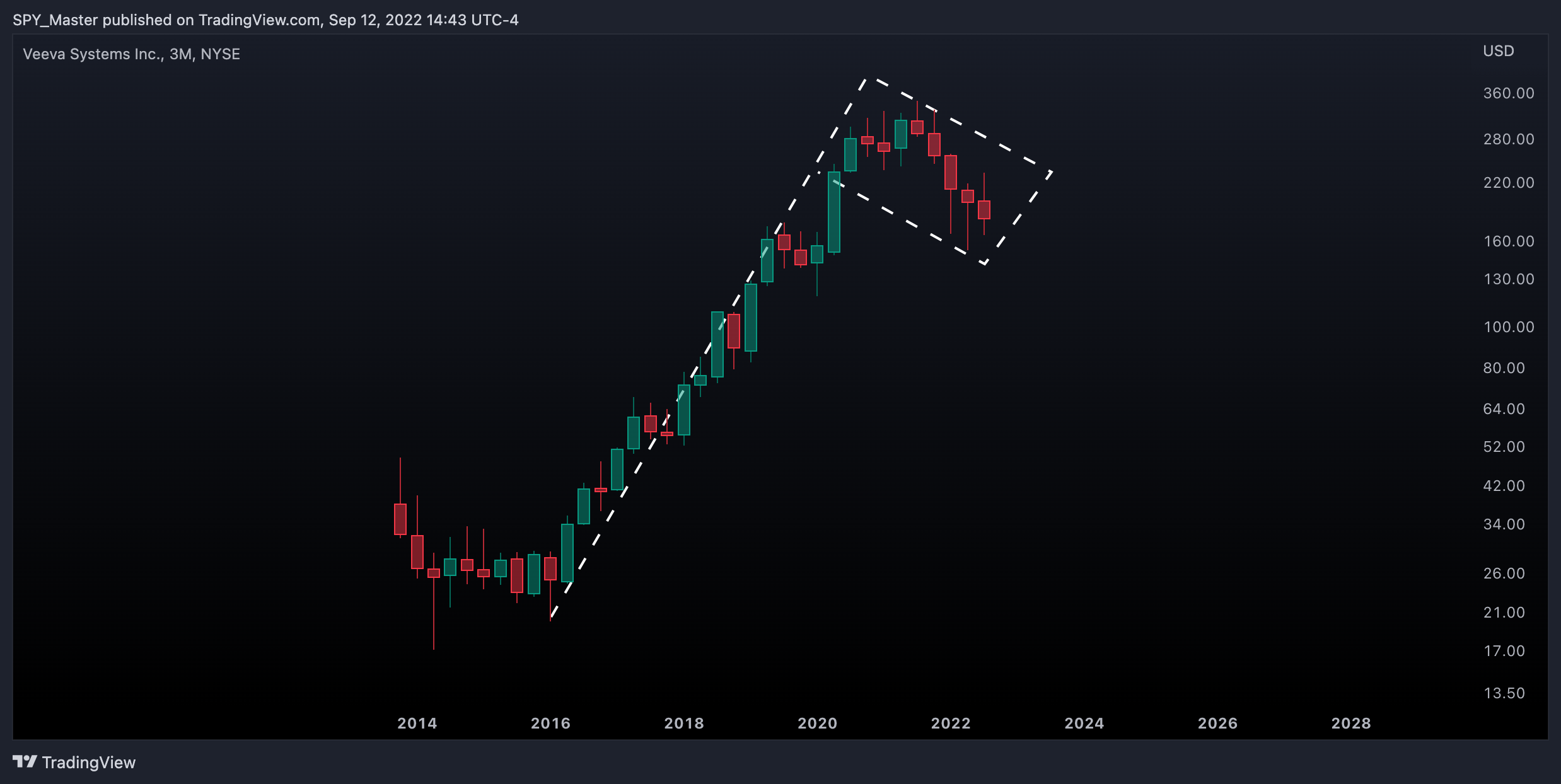Click the Veeva Systems Inc., 3M, NYSE label
This screenshot has width=1561, height=784.
[131, 54]
